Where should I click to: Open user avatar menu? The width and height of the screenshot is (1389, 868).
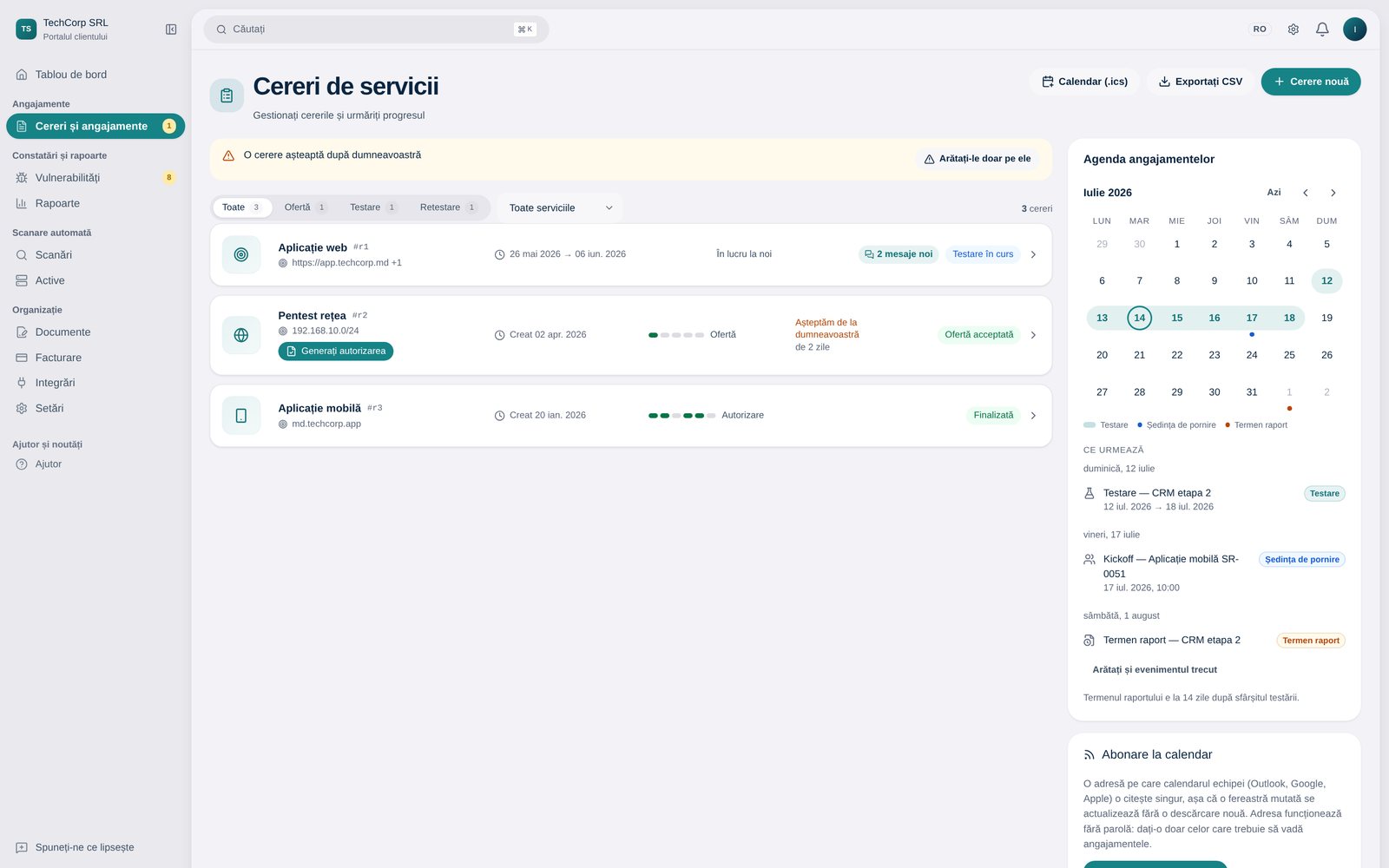coord(1354,30)
